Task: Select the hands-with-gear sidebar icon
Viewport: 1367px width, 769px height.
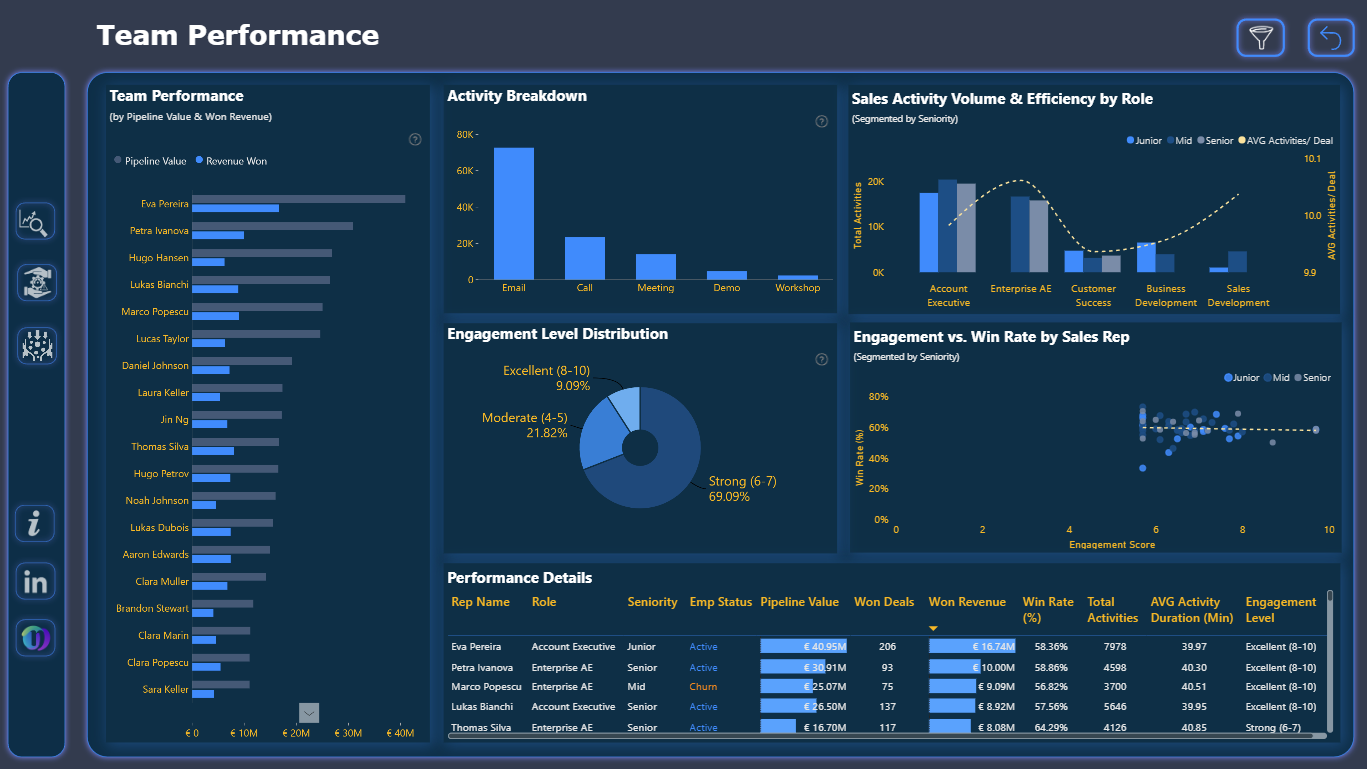Action: click(x=36, y=283)
